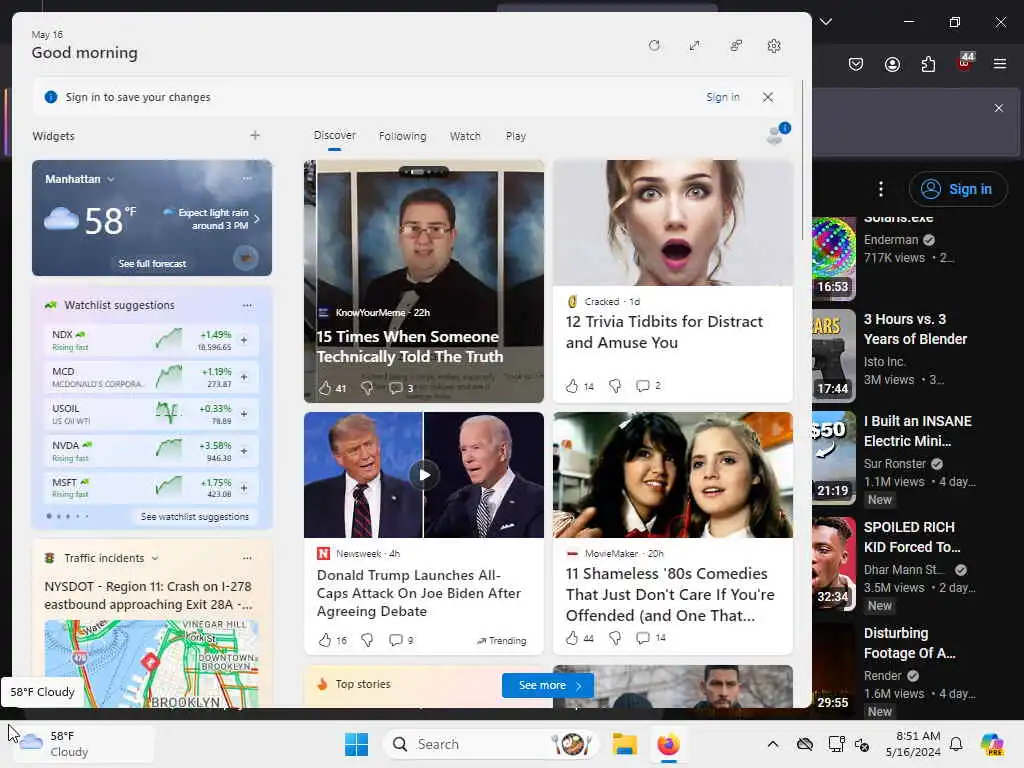Screen dimensions: 1024x768
Task: Open comments on Newsweek article
Action: [x=396, y=640]
